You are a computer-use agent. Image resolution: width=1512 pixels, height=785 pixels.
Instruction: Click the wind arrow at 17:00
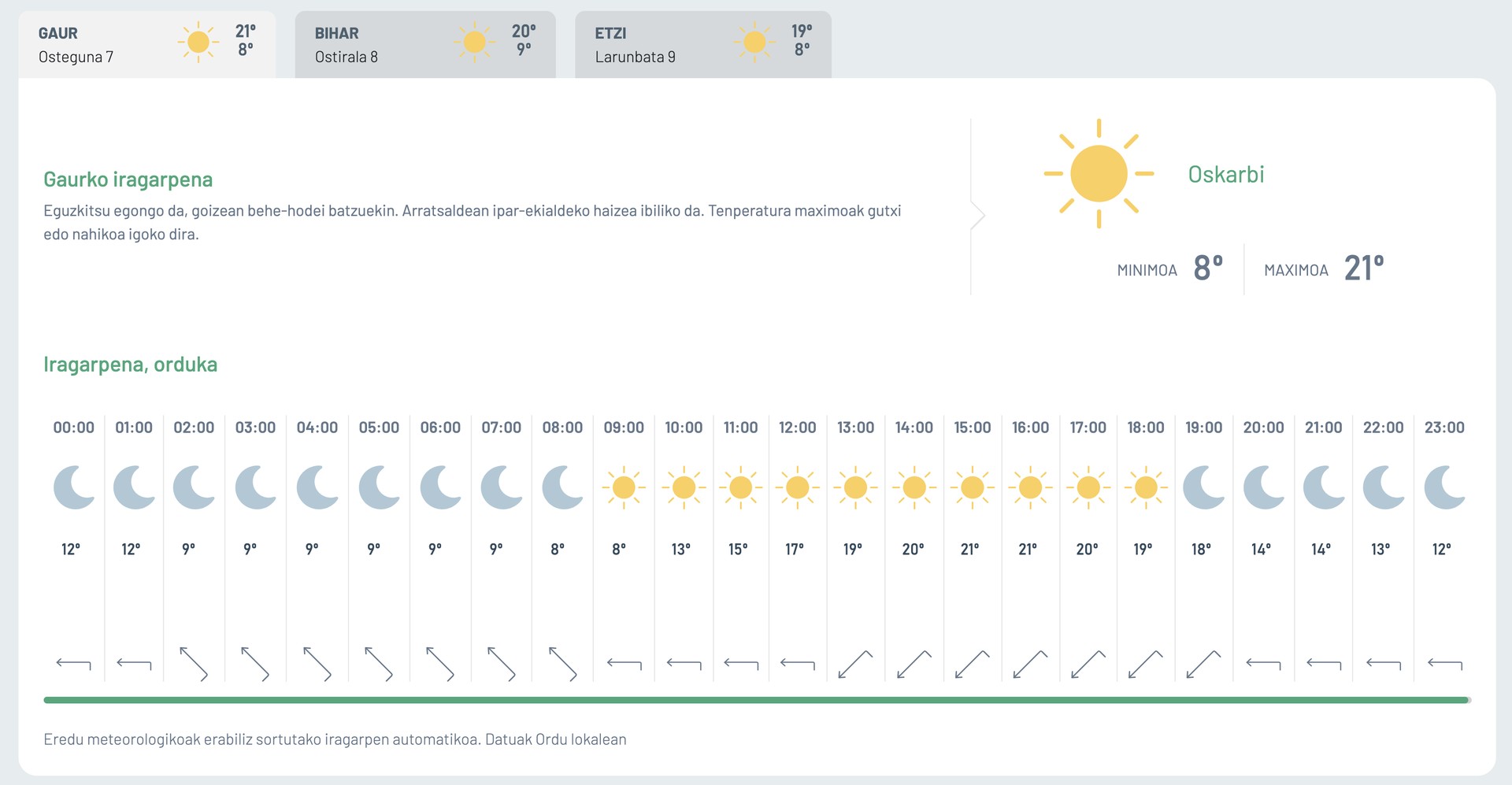[x=1088, y=665]
